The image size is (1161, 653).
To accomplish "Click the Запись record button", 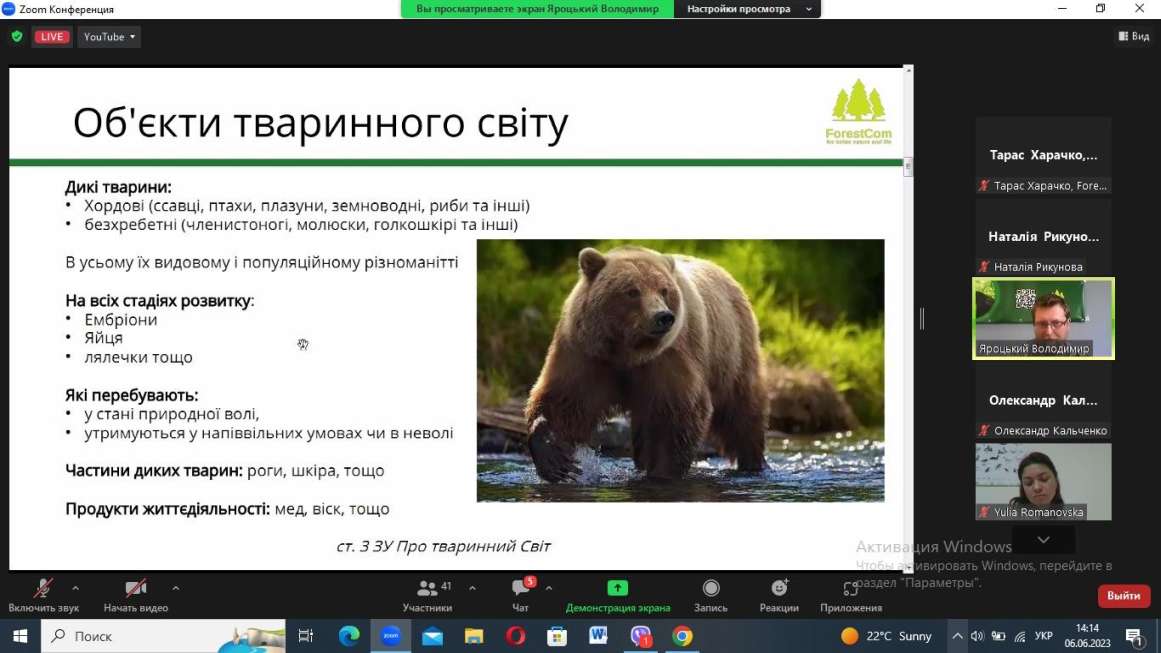I will coord(711,595).
